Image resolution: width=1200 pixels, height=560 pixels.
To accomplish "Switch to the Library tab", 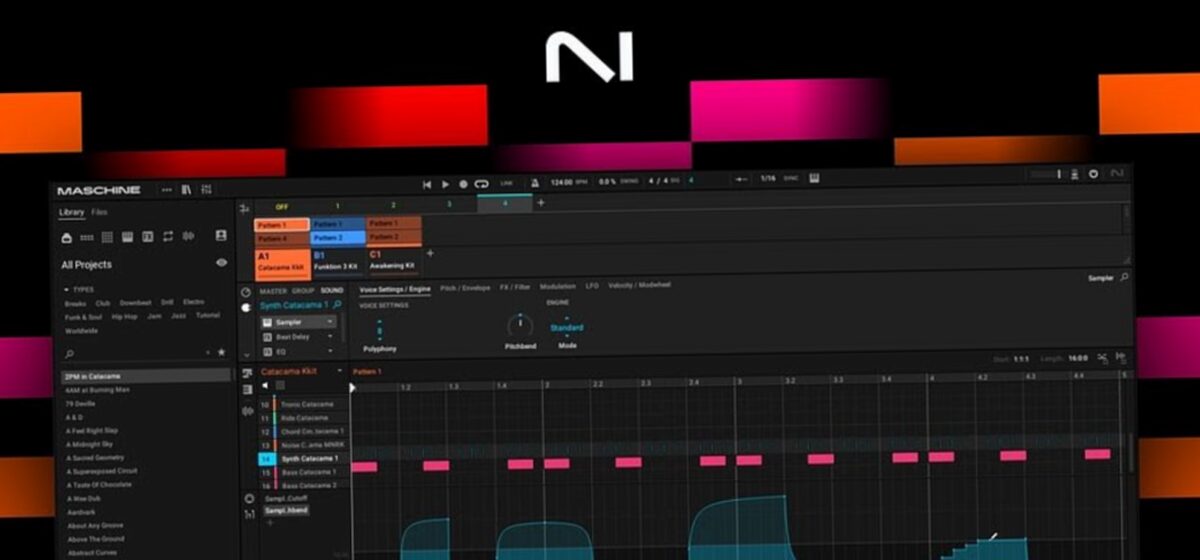I will coord(71,213).
